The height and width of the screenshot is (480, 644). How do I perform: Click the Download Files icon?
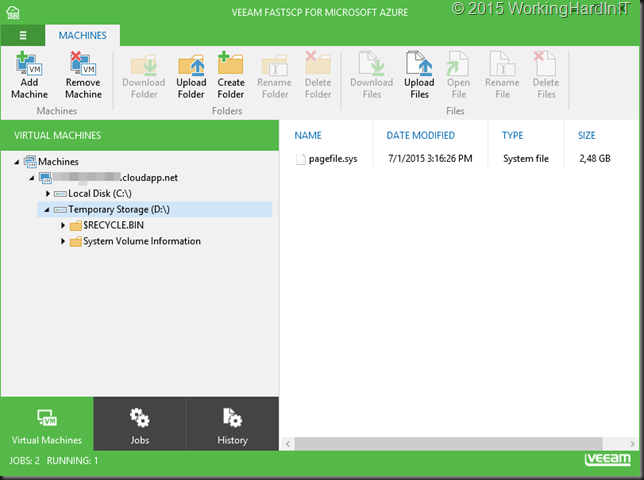tap(372, 64)
